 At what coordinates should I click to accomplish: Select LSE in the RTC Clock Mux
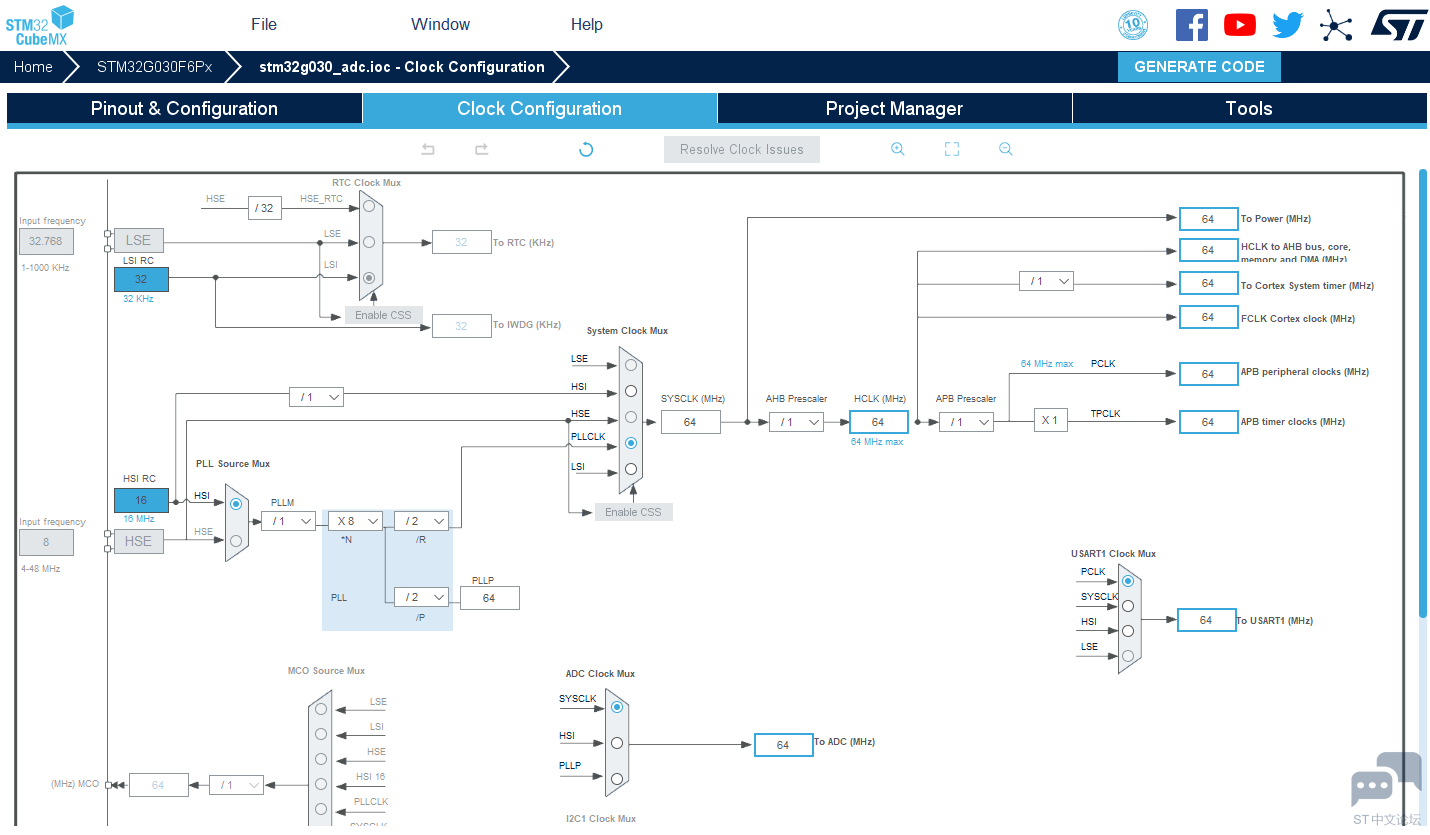pyautogui.click(x=369, y=242)
